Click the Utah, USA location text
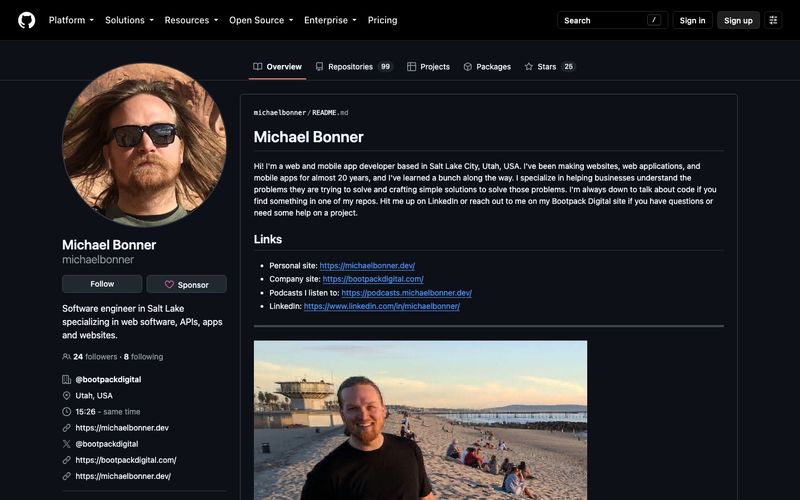 pyautogui.click(x=94, y=395)
